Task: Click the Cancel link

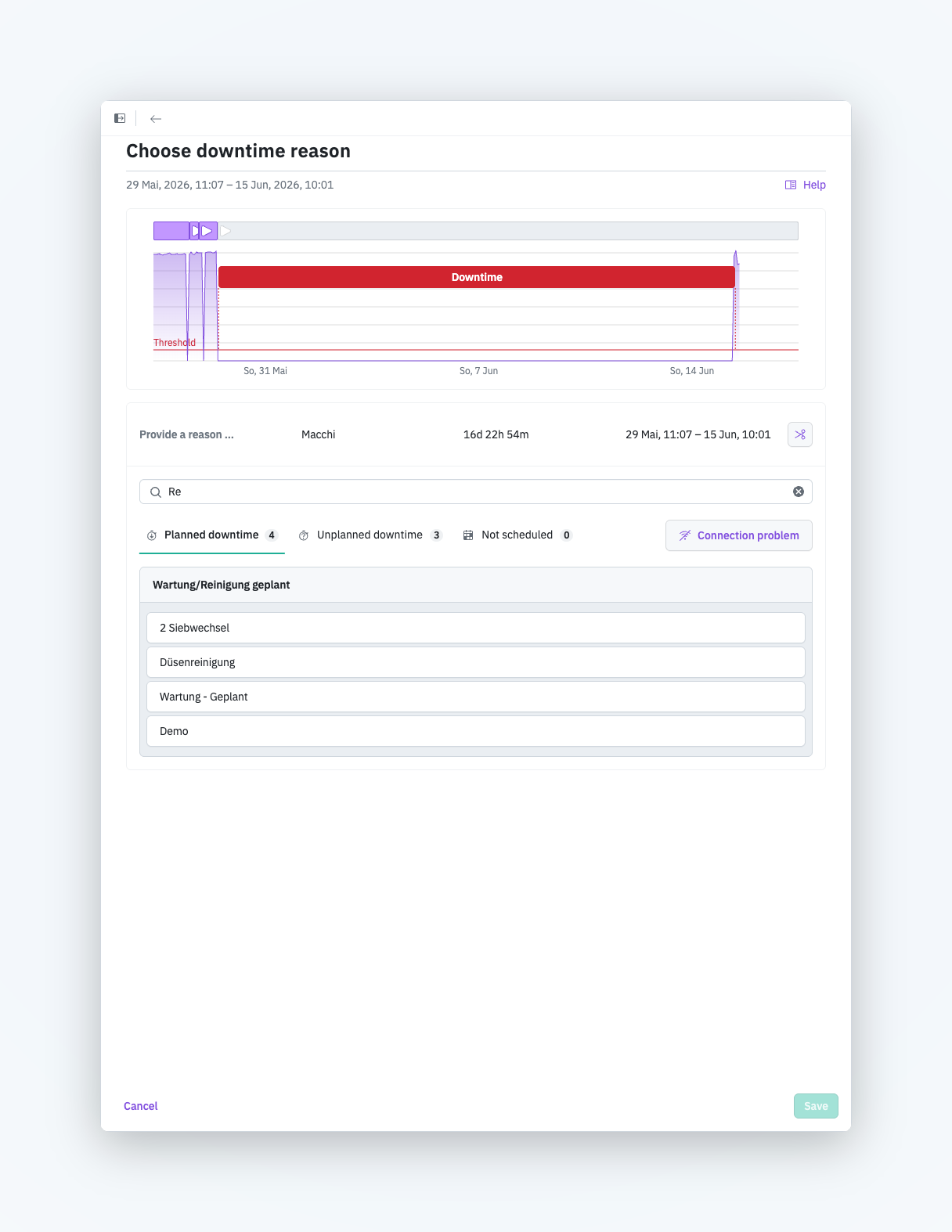Action: point(141,1106)
